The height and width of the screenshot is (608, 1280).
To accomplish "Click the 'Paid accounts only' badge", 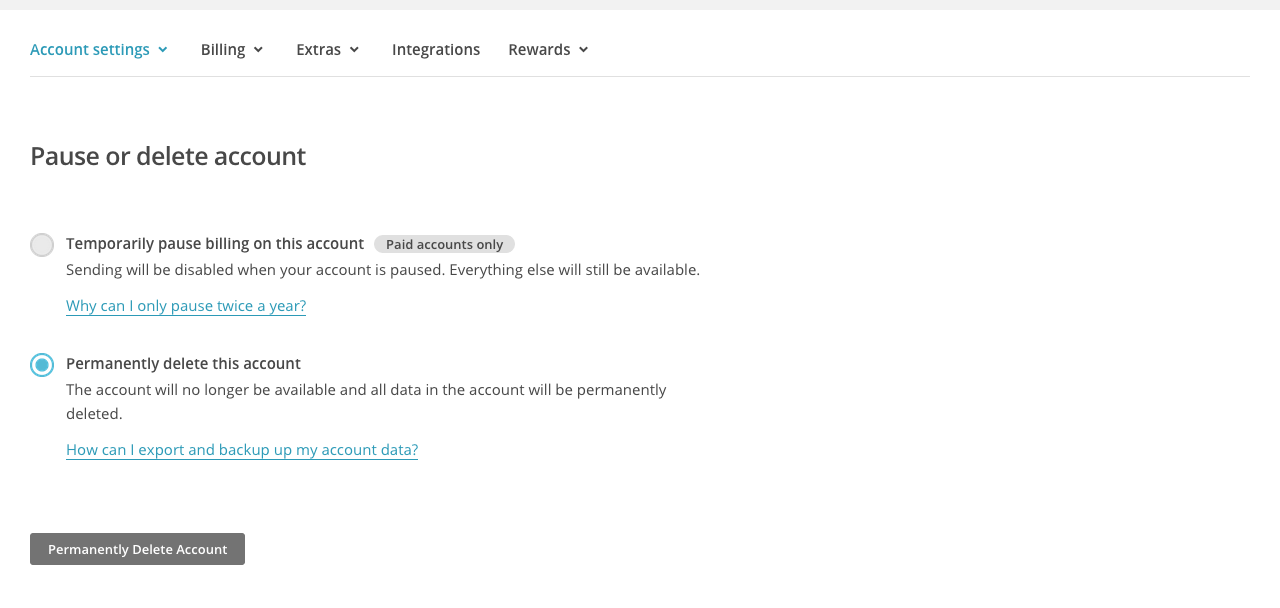I will [x=445, y=244].
